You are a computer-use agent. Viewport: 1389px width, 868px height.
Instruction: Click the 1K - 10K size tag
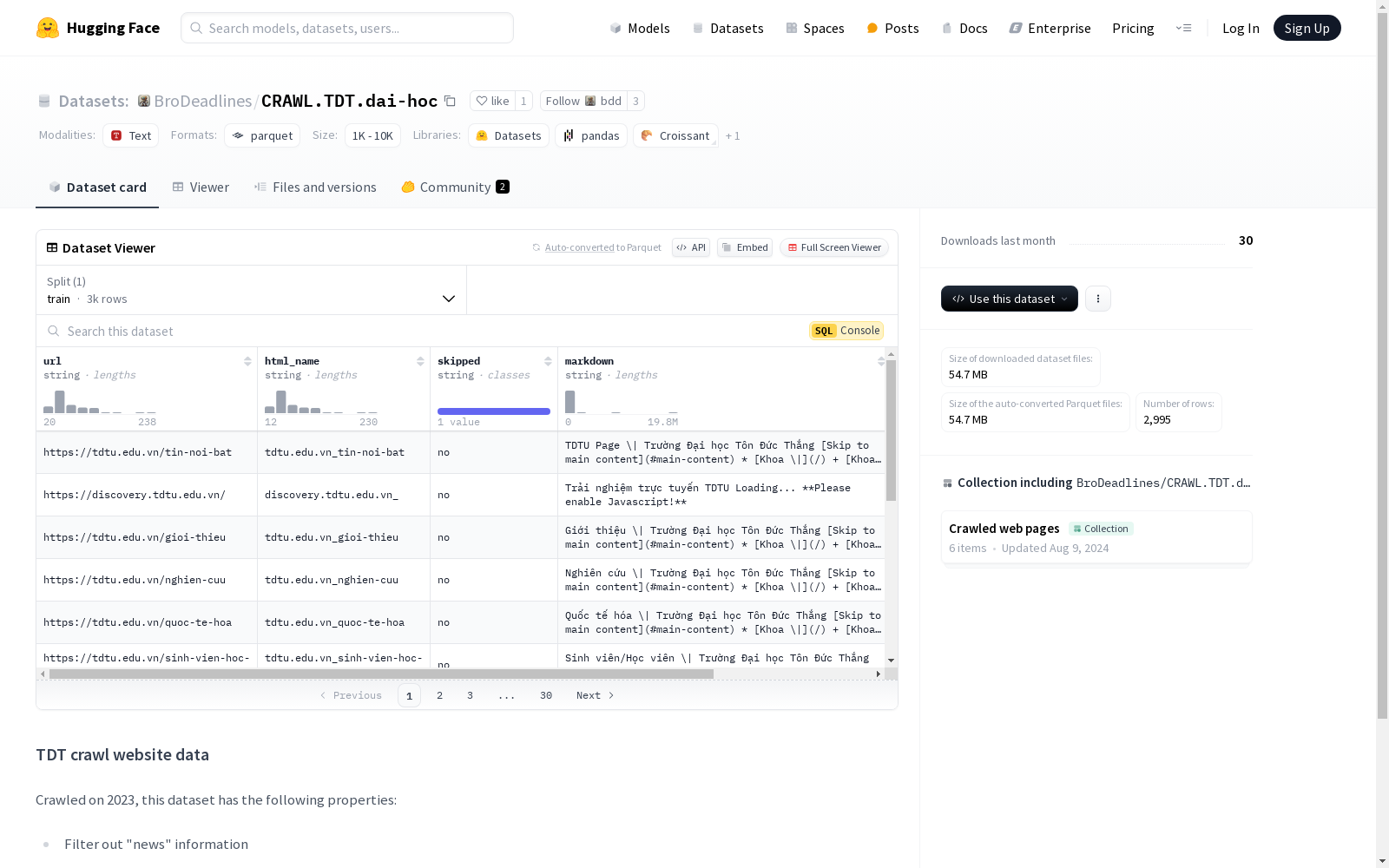(372, 135)
